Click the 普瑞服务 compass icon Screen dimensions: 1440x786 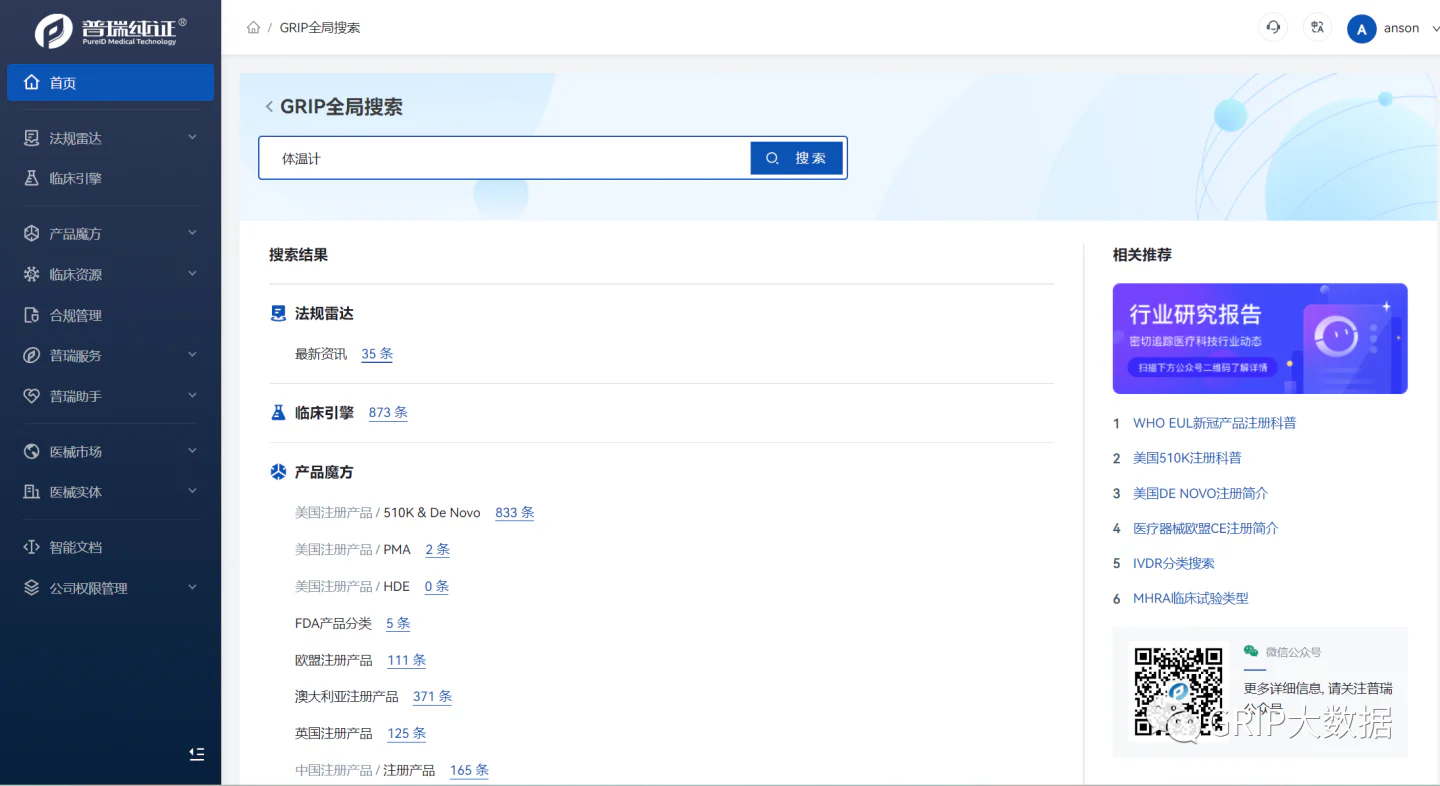pos(32,355)
